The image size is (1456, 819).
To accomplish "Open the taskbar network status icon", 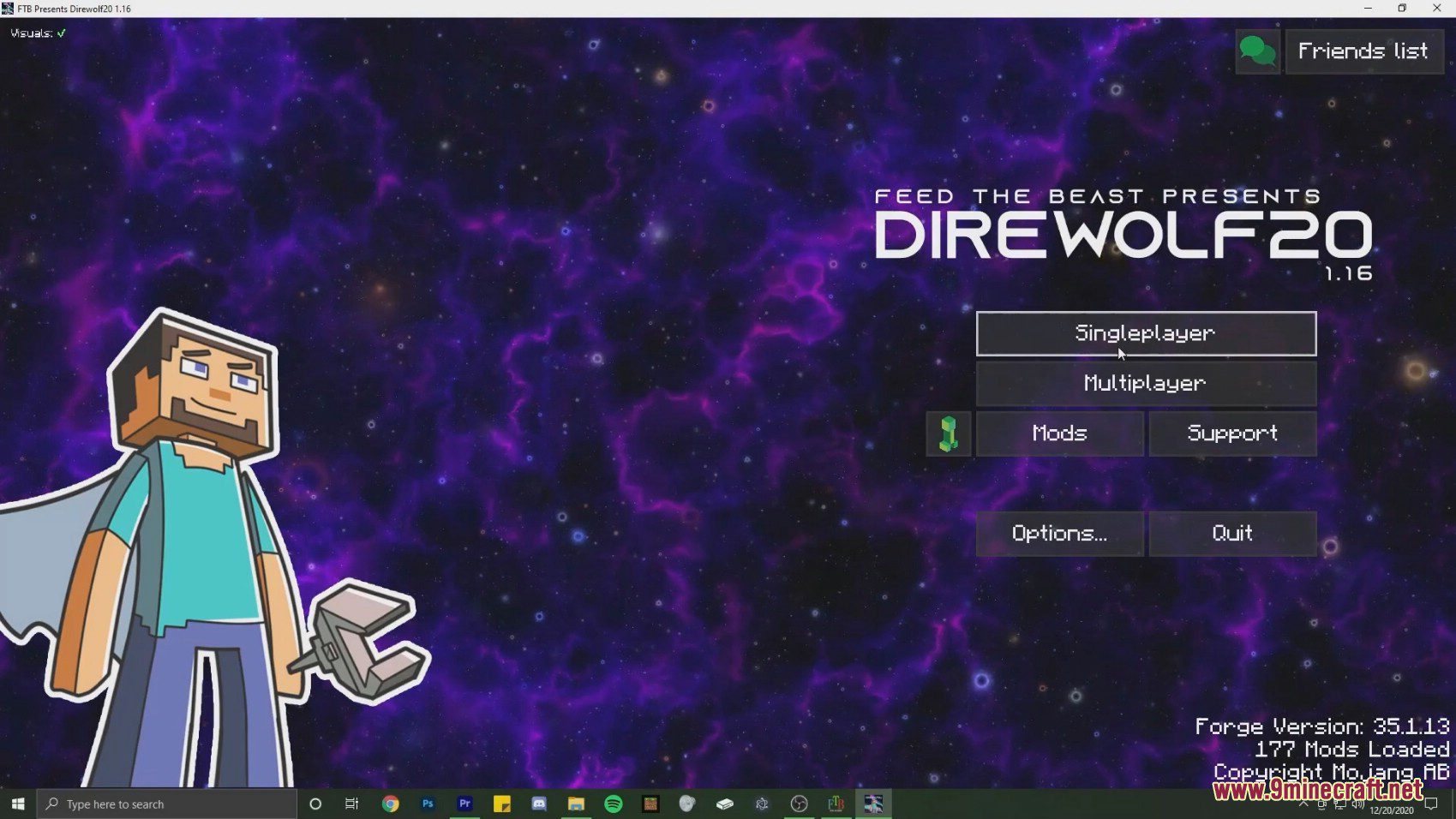I will pos(1340,804).
